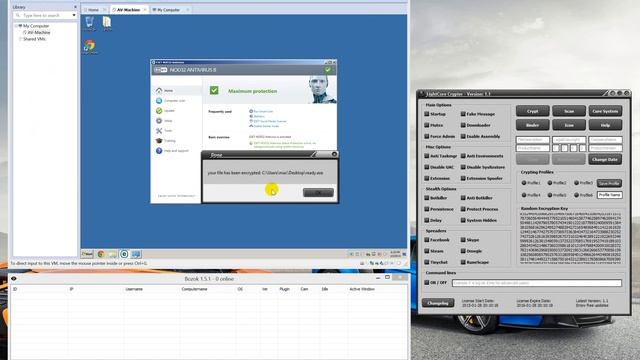Open the Setup gear in ESET sidebar
Viewport: 640px width, 360px height.
(x=159, y=121)
